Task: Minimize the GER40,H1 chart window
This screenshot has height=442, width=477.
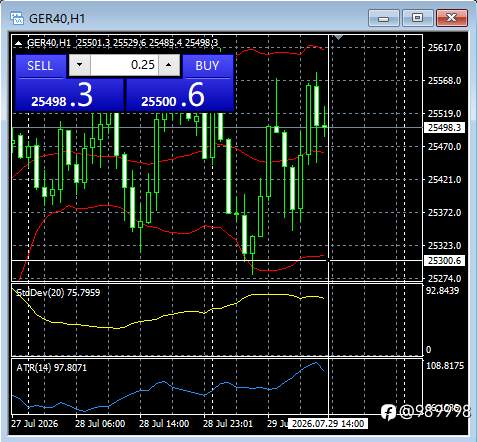Action: tap(384, 18)
